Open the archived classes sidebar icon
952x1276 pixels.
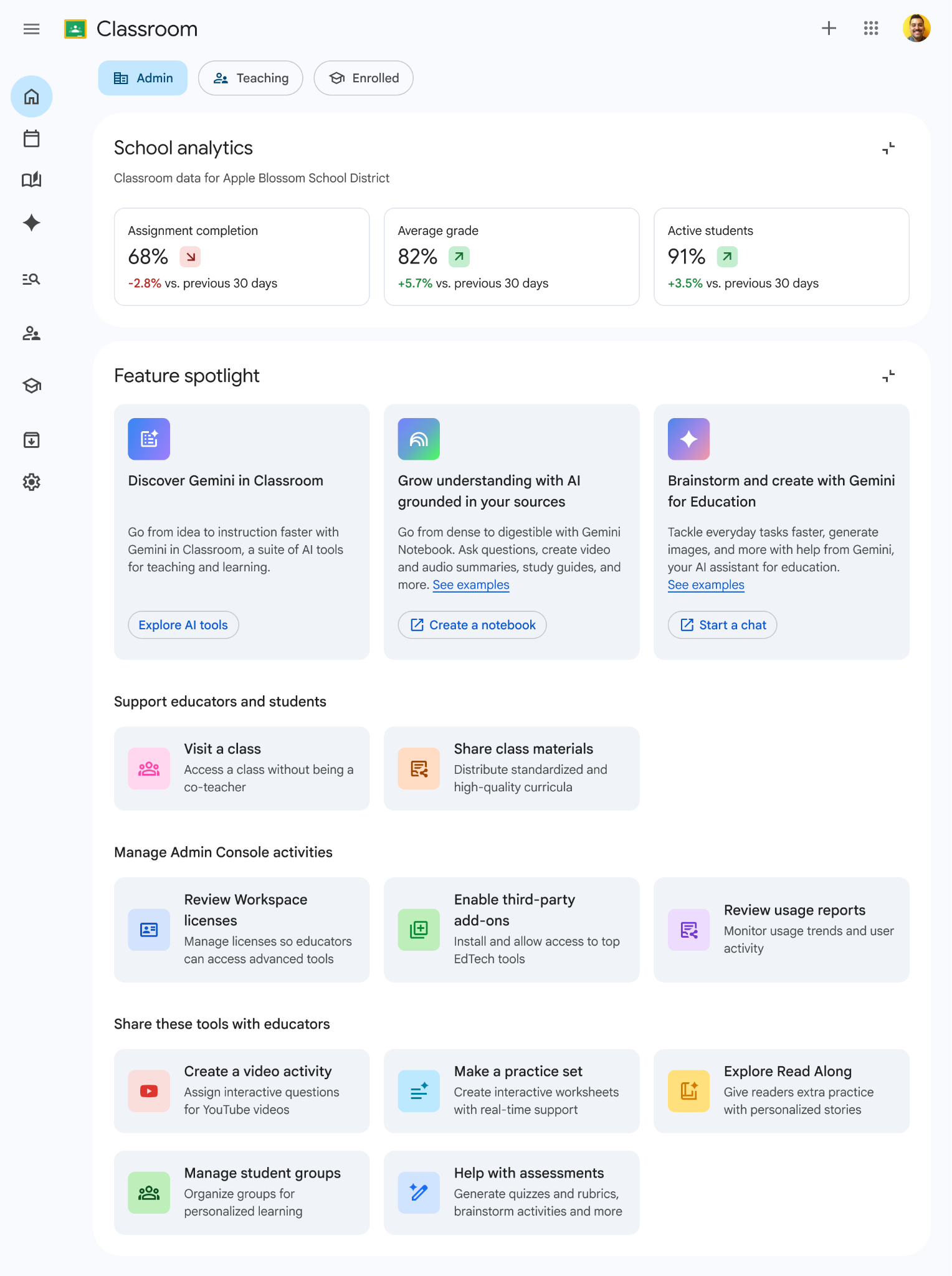[x=31, y=440]
